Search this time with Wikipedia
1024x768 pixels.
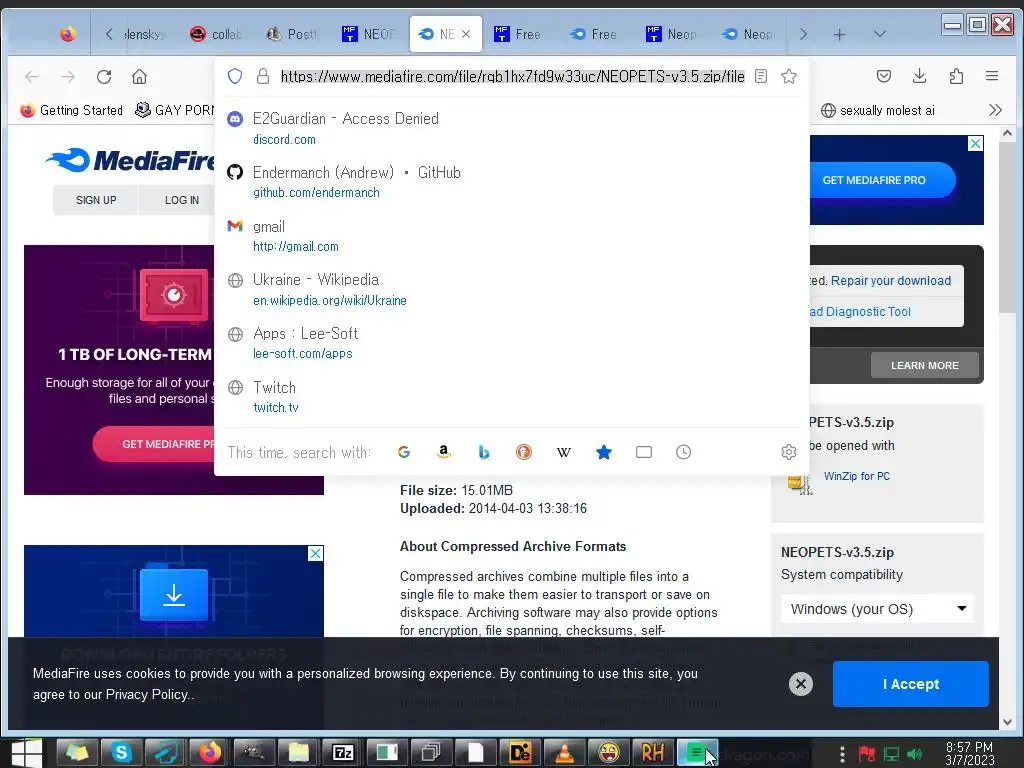click(x=564, y=452)
